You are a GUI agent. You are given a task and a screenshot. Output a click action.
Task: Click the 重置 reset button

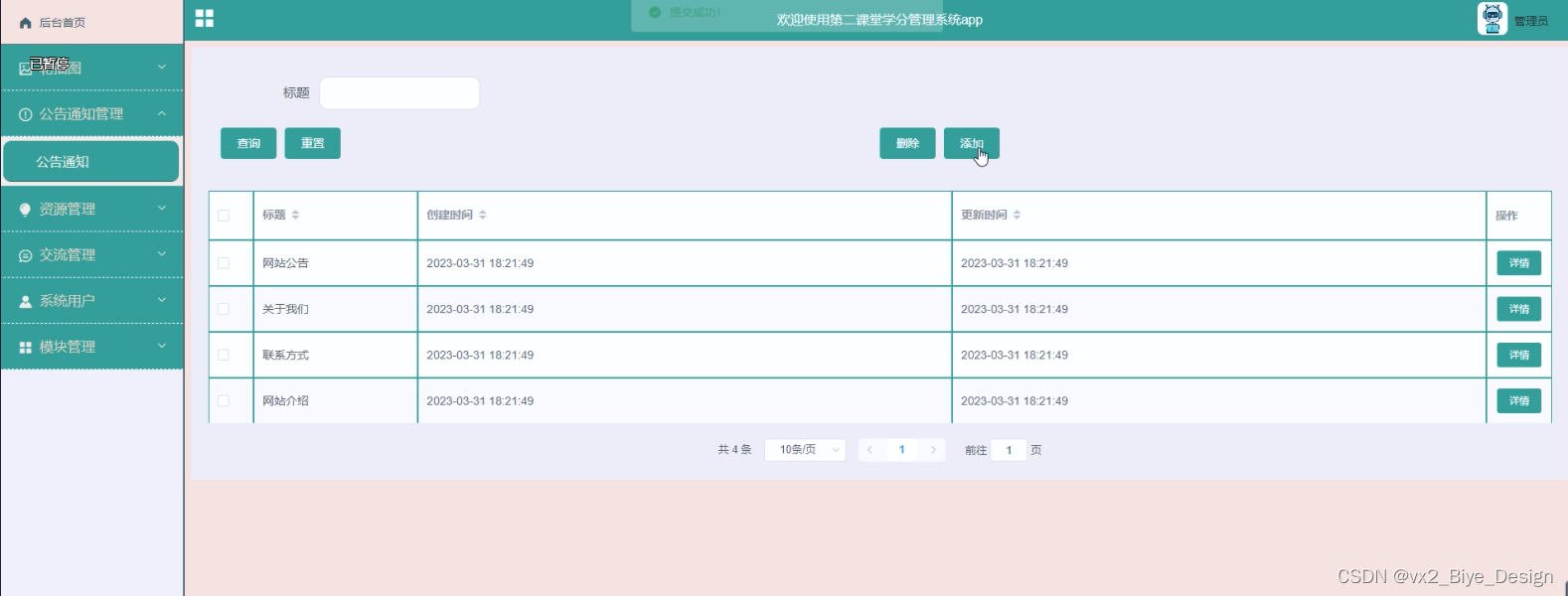(x=313, y=143)
